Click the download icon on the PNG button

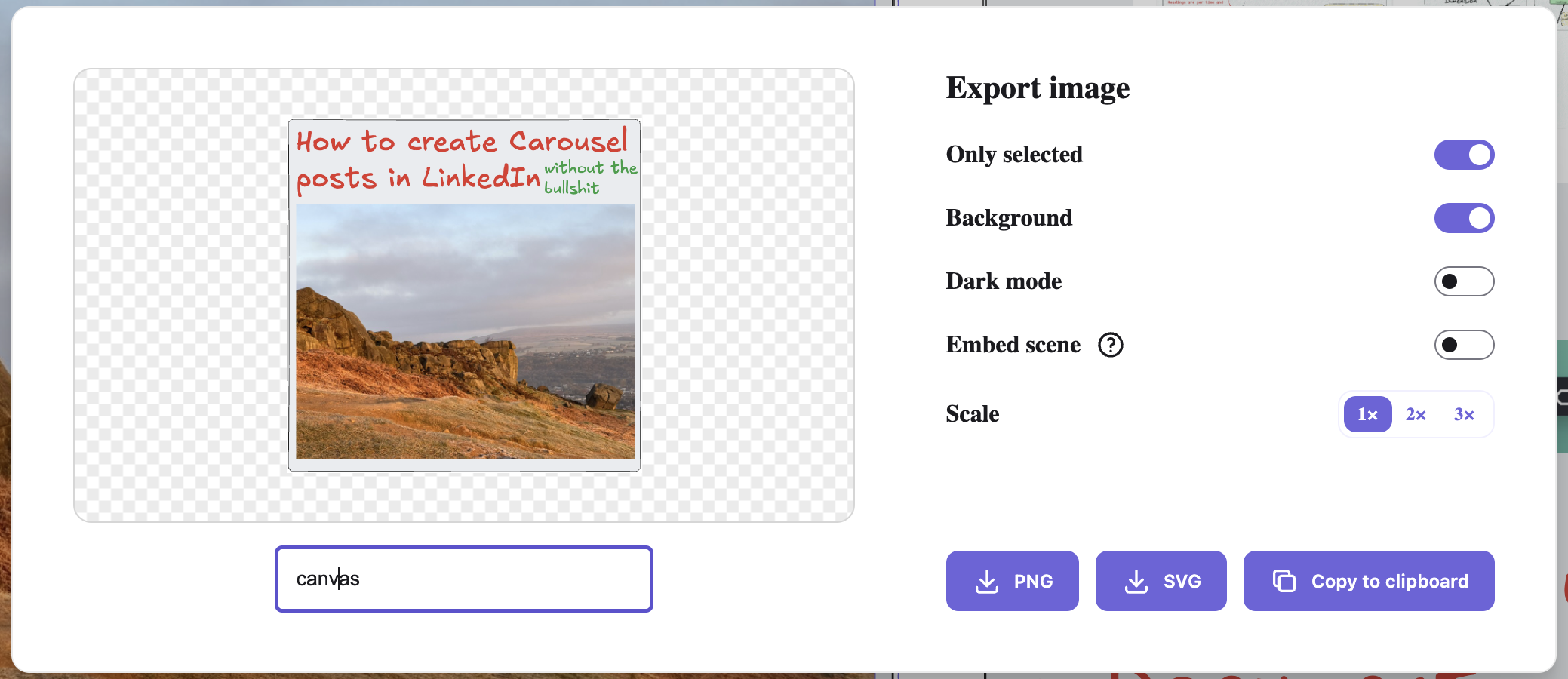click(x=987, y=582)
